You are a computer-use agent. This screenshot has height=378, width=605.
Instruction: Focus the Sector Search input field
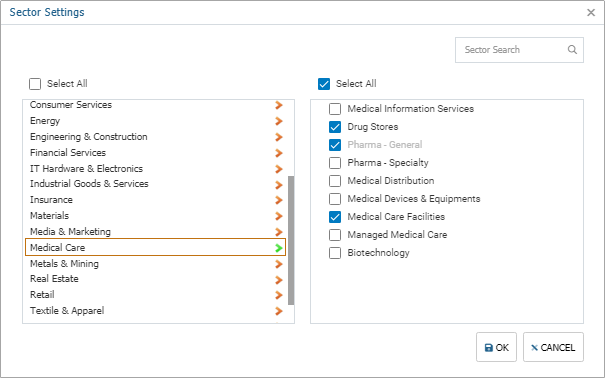519,50
